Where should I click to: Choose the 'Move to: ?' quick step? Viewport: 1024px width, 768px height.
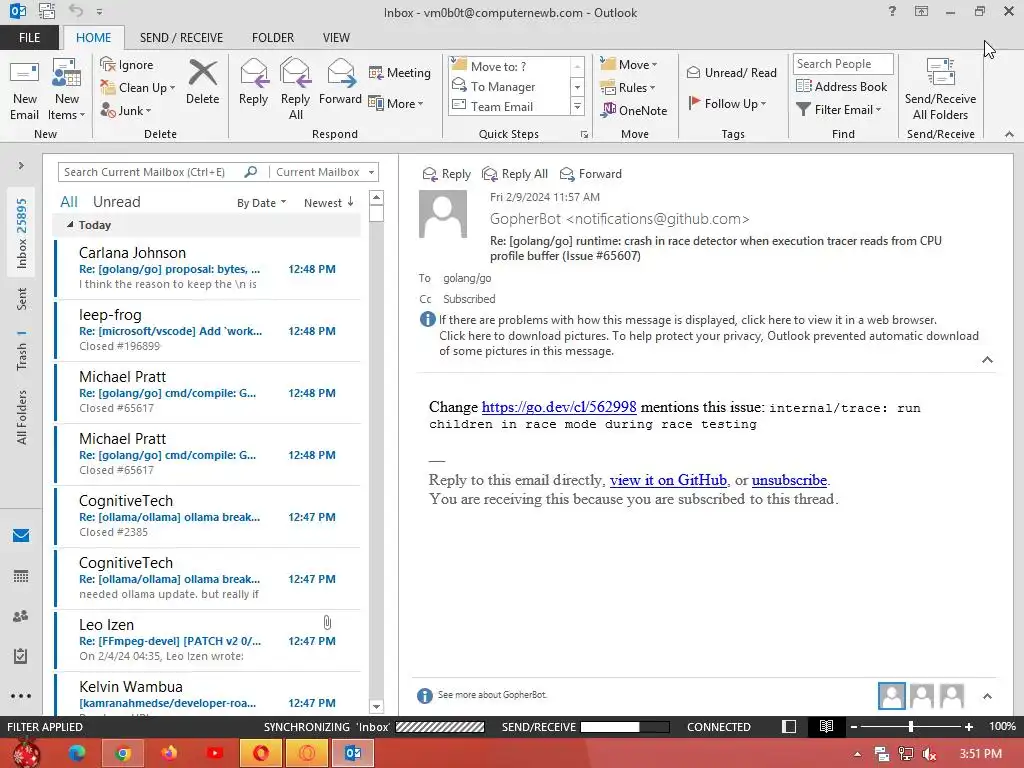[x=509, y=66]
